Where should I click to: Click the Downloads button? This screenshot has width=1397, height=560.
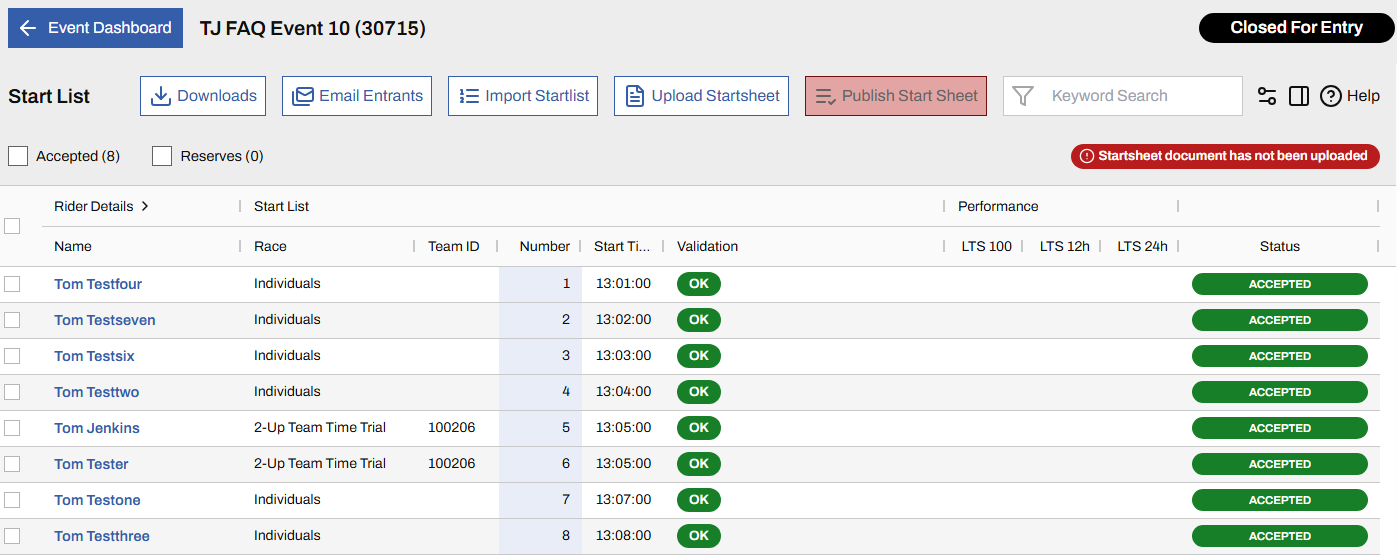pyautogui.click(x=203, y=96)
